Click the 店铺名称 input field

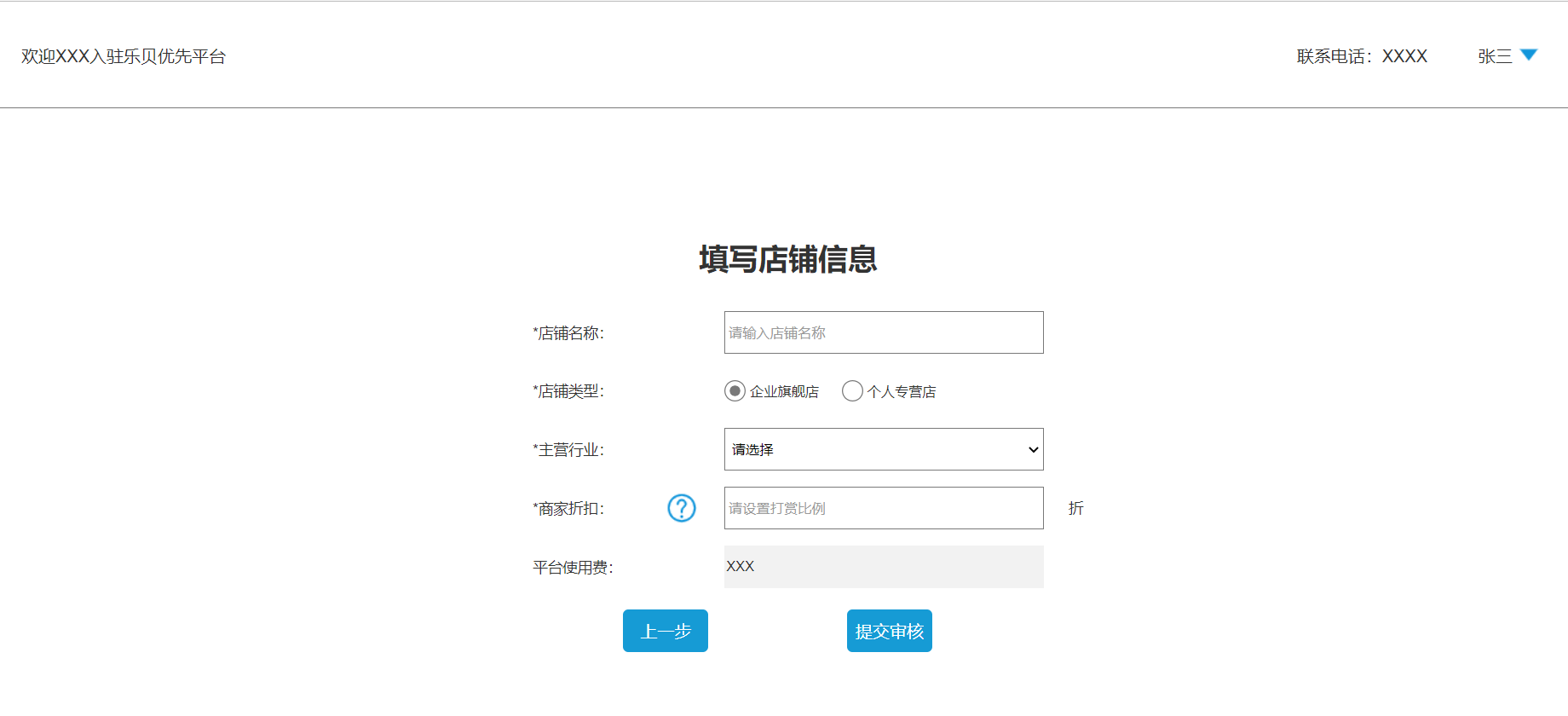(884, 332)
